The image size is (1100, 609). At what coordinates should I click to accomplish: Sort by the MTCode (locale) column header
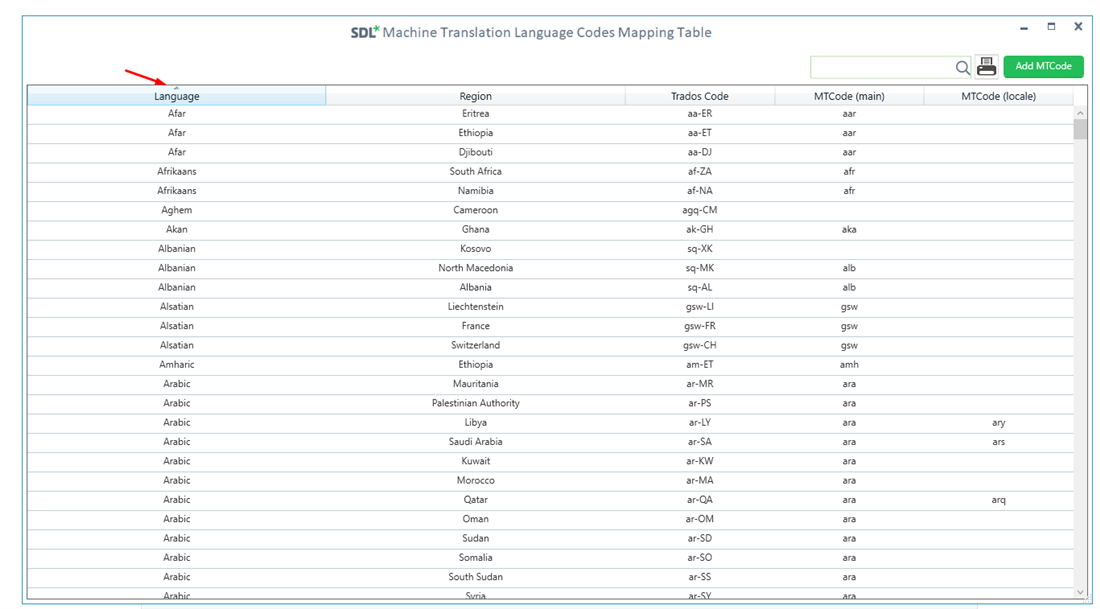tap(998, 96)
